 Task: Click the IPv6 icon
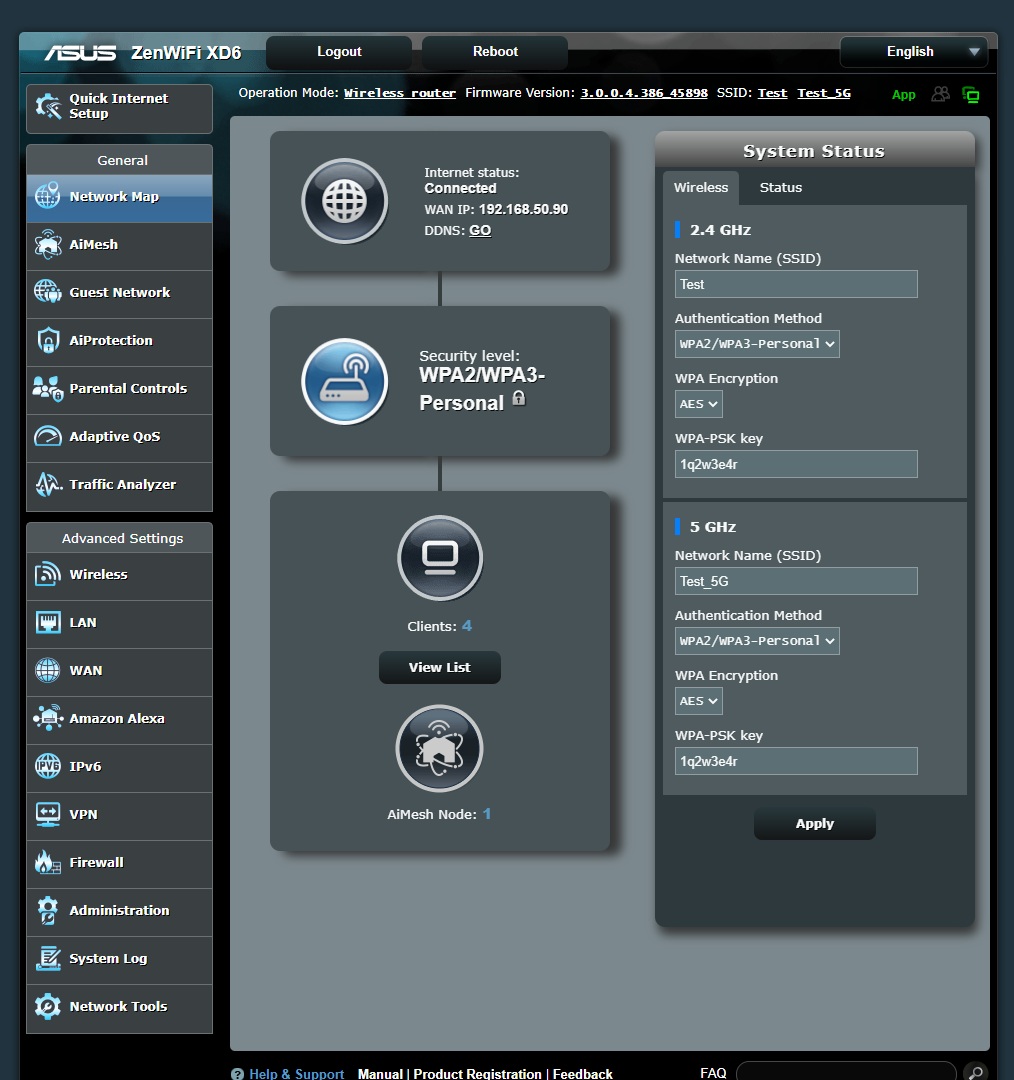point(48,766)
